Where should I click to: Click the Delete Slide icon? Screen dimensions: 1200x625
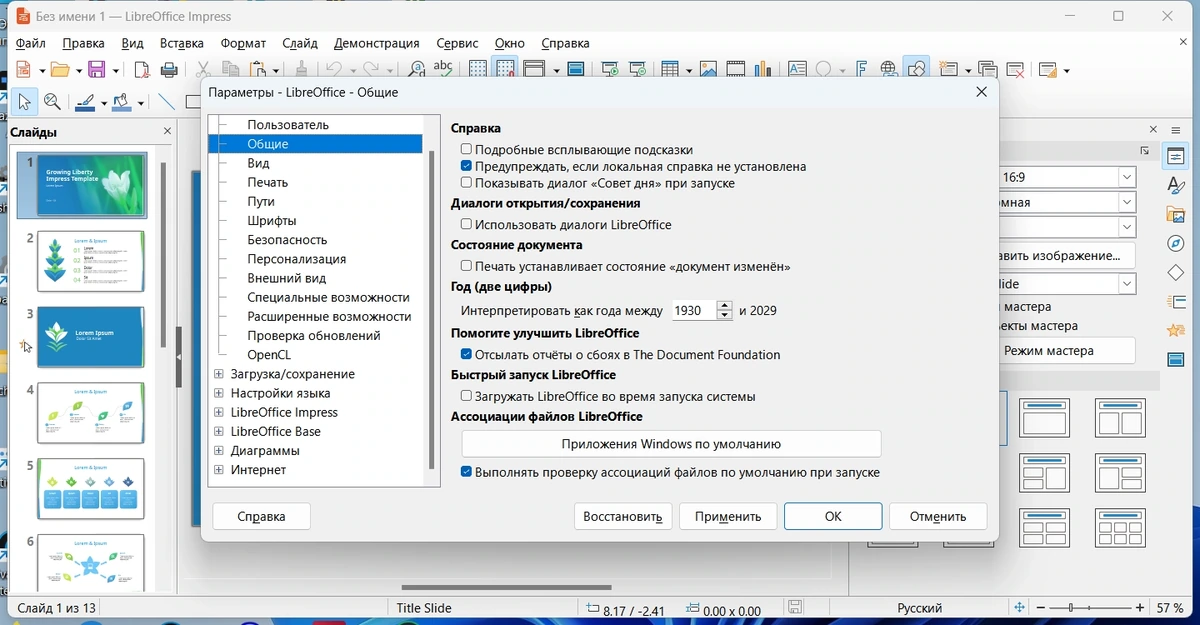[1016, 69]
